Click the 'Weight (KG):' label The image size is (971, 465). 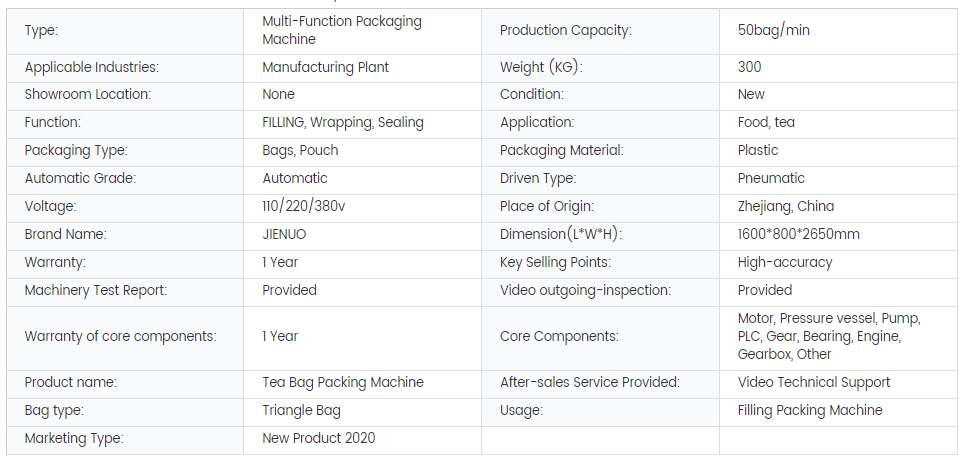(540, 67)
